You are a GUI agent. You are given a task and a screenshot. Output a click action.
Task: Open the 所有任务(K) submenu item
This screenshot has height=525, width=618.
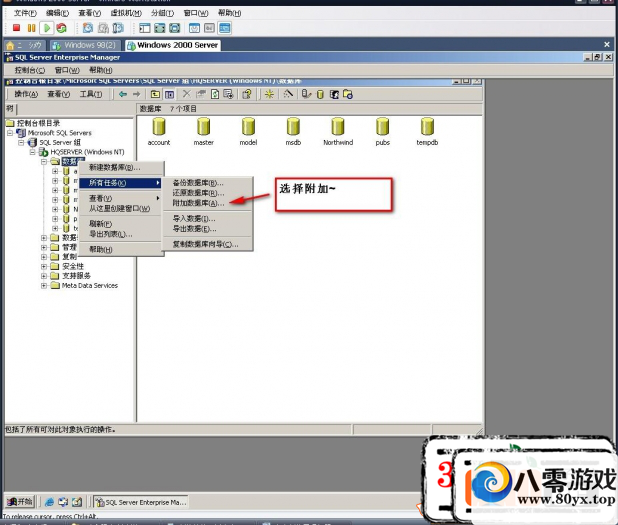tap(121, 183)
